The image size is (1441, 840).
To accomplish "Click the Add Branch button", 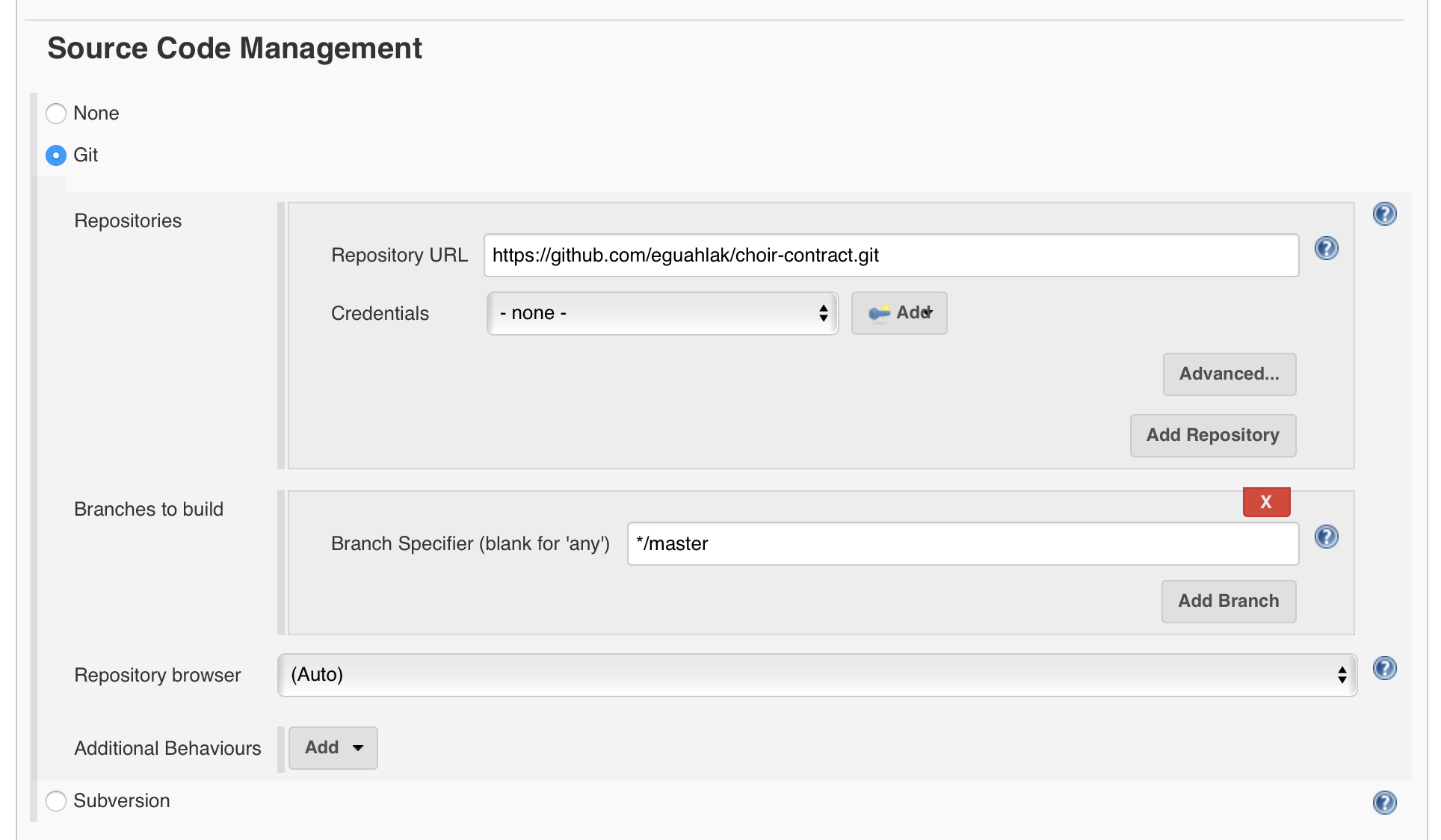I will [1228, 601].
